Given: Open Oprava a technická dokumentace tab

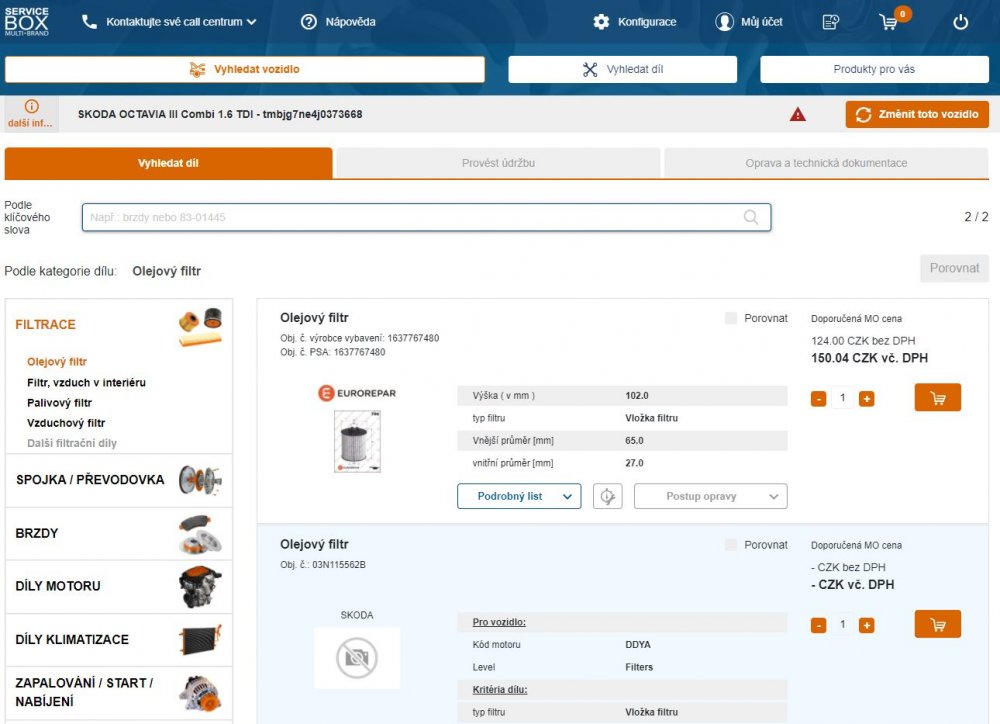Looking at the screenshot, I should [x=827, y=163].
